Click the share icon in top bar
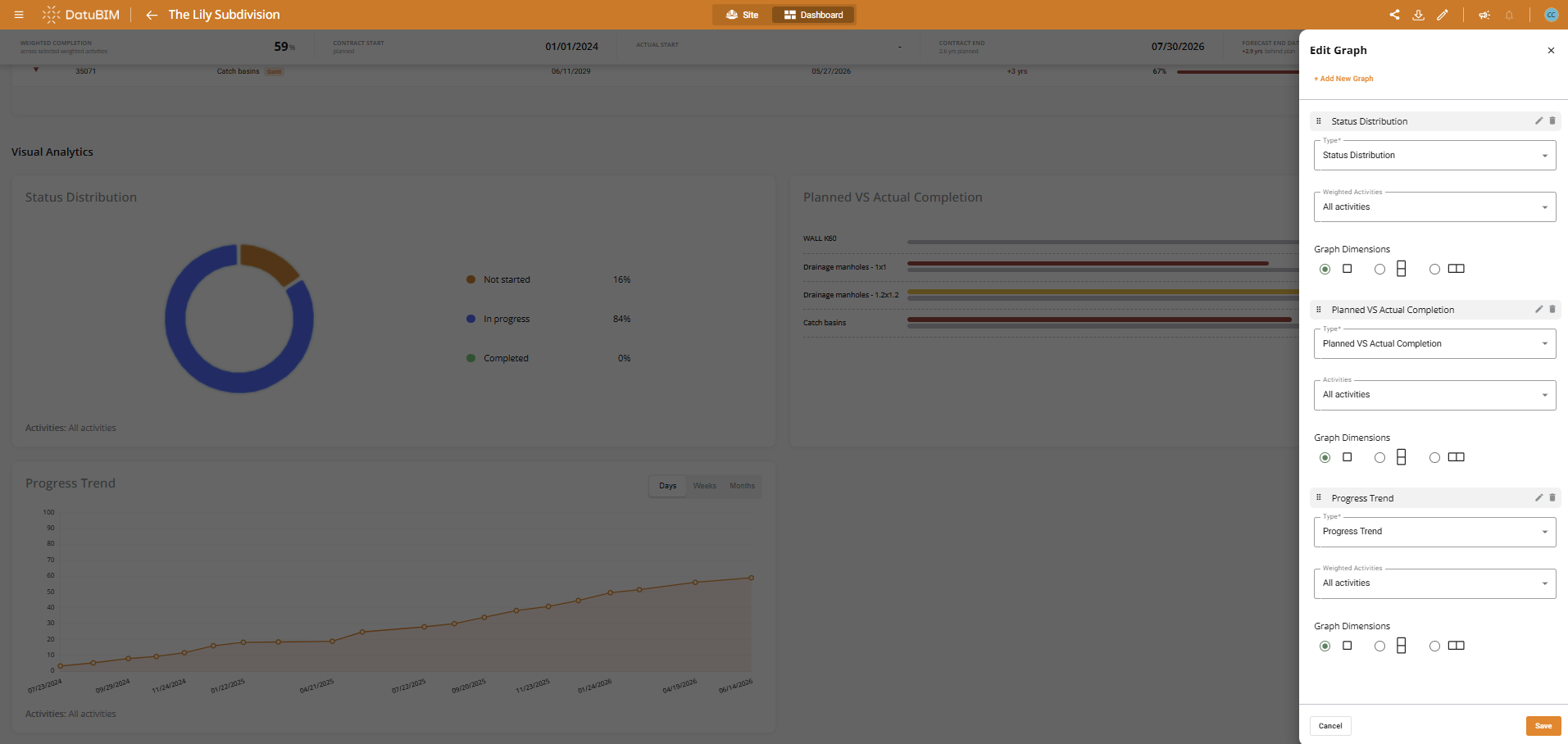Image resolution: width=1568 pixels, height=744 pixels. (x=1394, y=15)
